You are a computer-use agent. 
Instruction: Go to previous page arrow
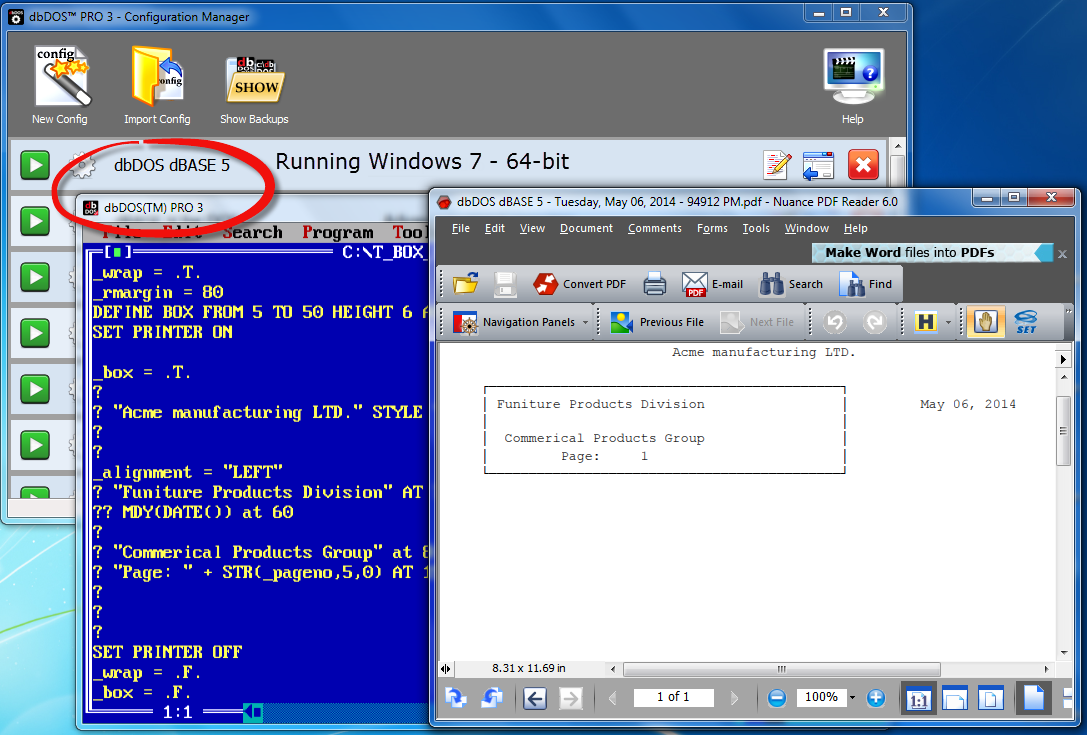pos(613,698)
